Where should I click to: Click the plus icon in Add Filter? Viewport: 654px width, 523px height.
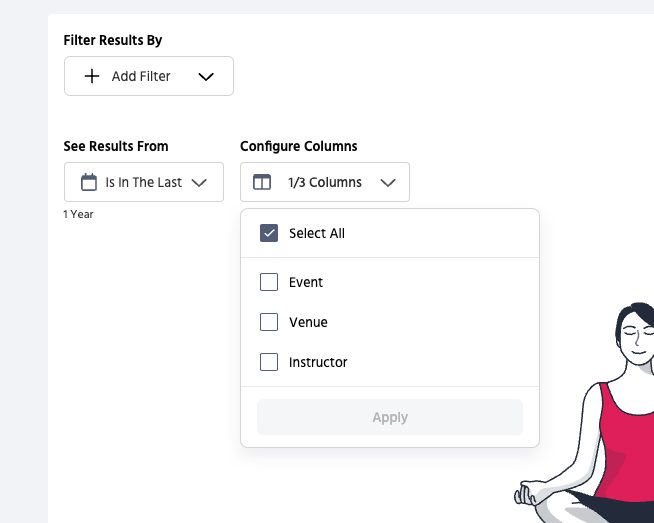pos(92,76)
